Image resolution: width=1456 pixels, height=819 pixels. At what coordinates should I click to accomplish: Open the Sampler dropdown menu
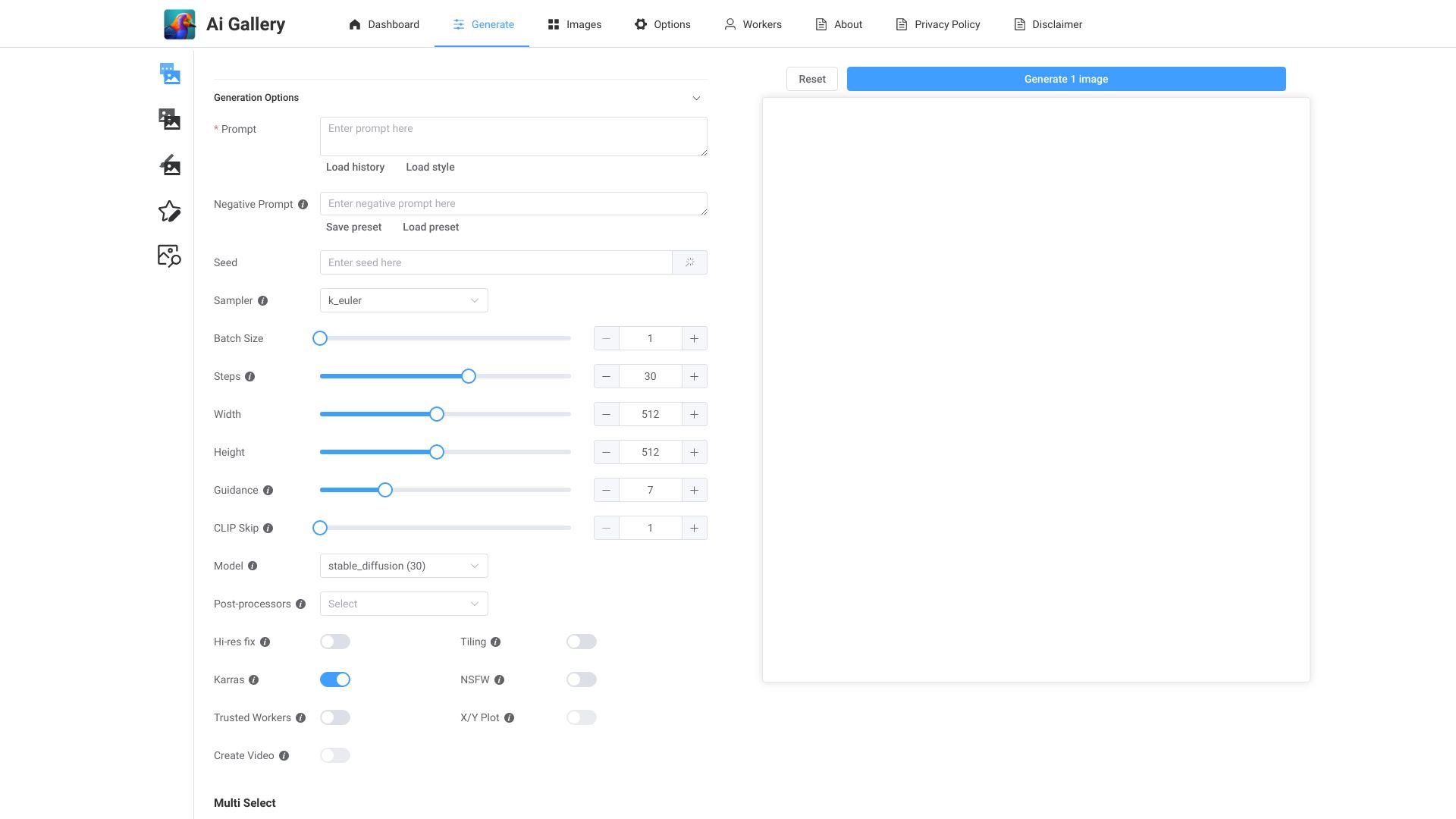coord(404,300)
